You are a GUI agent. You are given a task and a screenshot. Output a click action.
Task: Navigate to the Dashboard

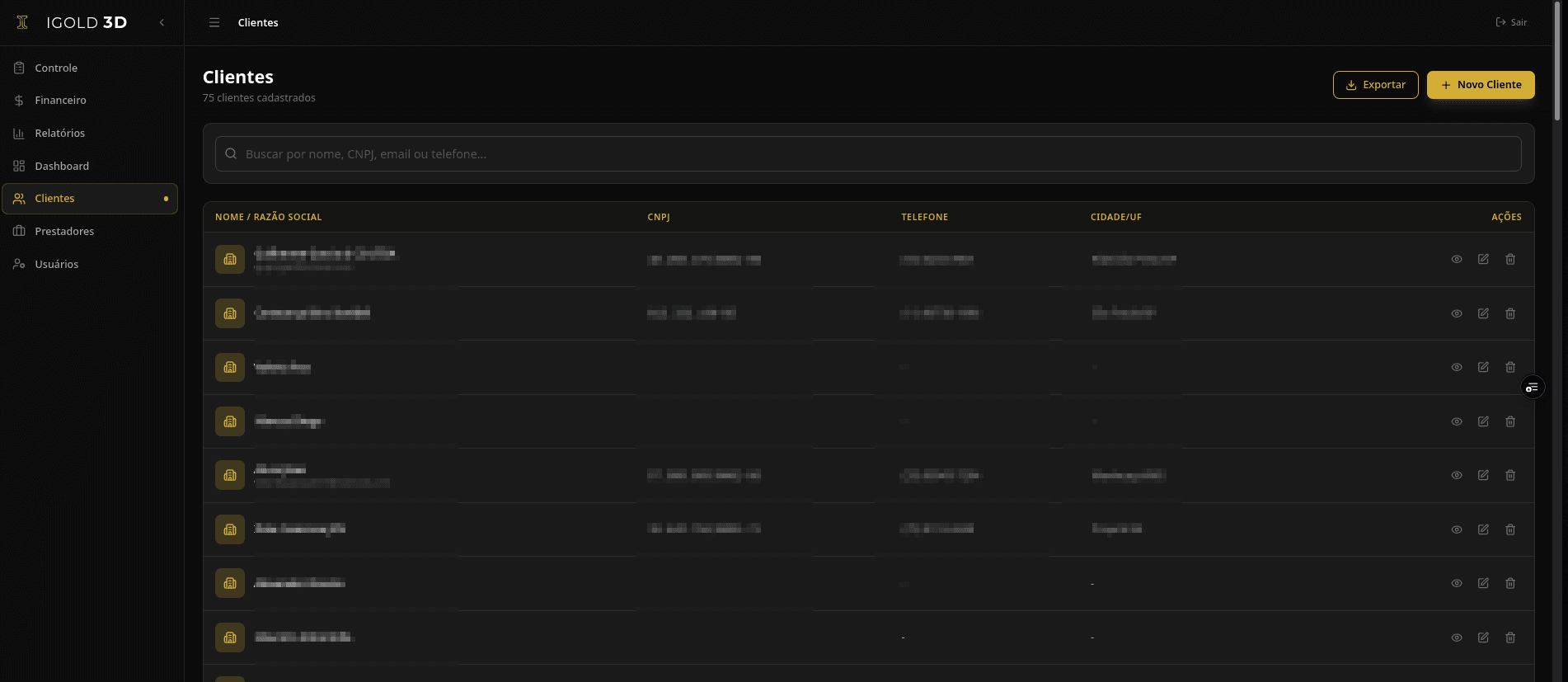pyautogui.click(x=90, y=166)
